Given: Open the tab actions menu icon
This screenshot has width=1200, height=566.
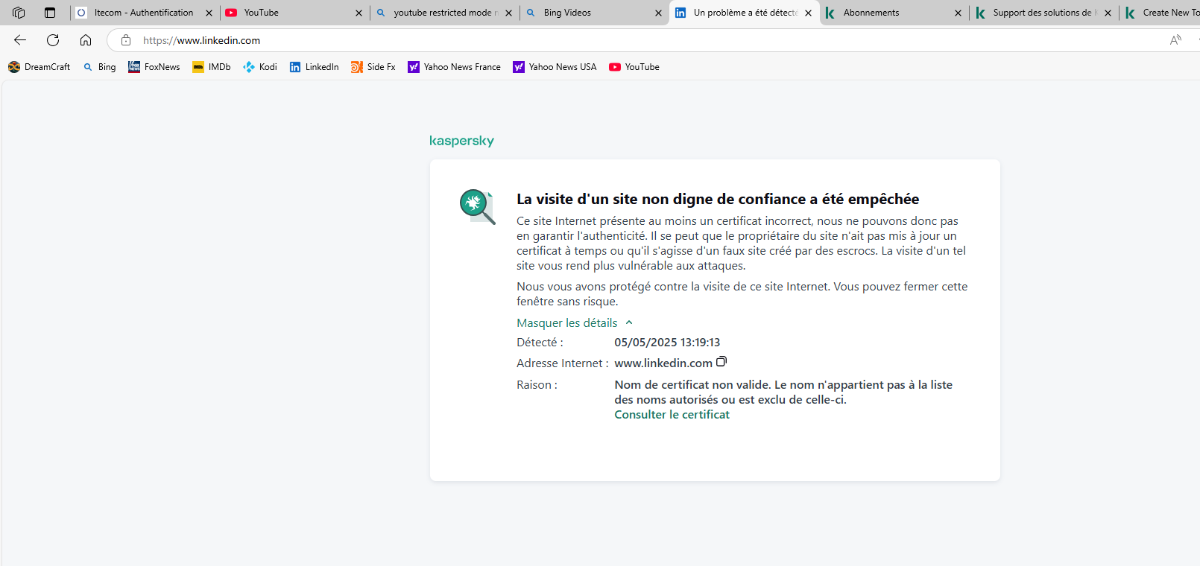Looking at the screenshot, I should coord(50,13).
